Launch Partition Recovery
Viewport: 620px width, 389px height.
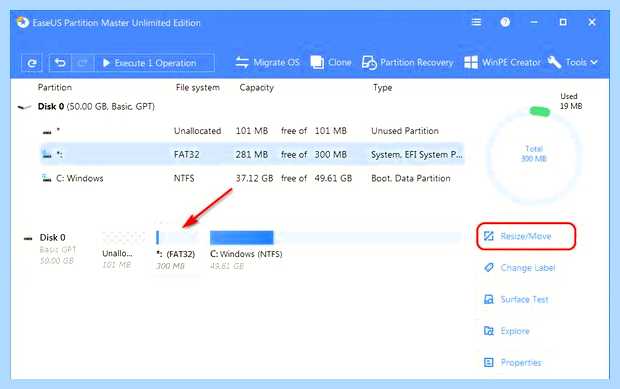[x=408, y=62]
